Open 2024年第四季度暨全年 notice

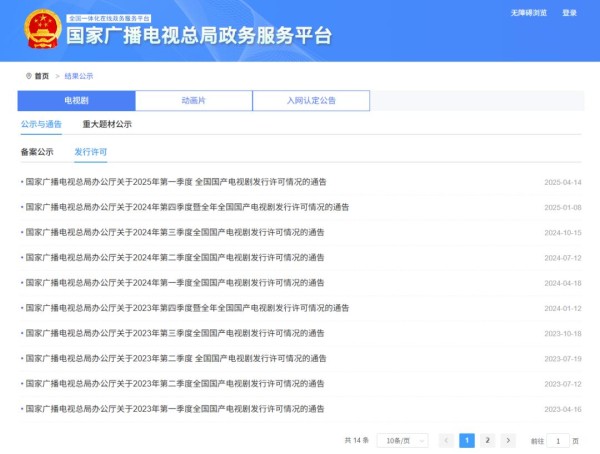(187, 207)
